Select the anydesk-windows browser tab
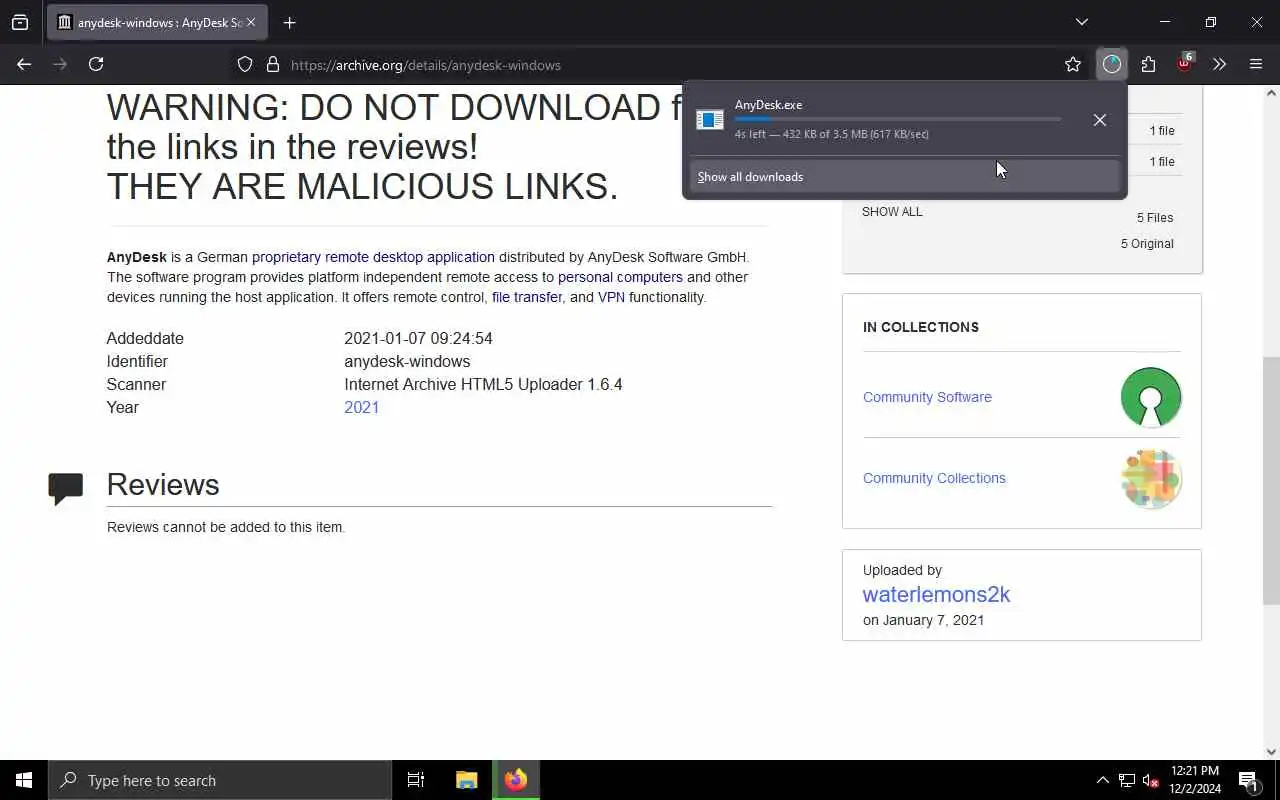The width and height of the screenshot is (1280, 800). click(x=157, y=22)
